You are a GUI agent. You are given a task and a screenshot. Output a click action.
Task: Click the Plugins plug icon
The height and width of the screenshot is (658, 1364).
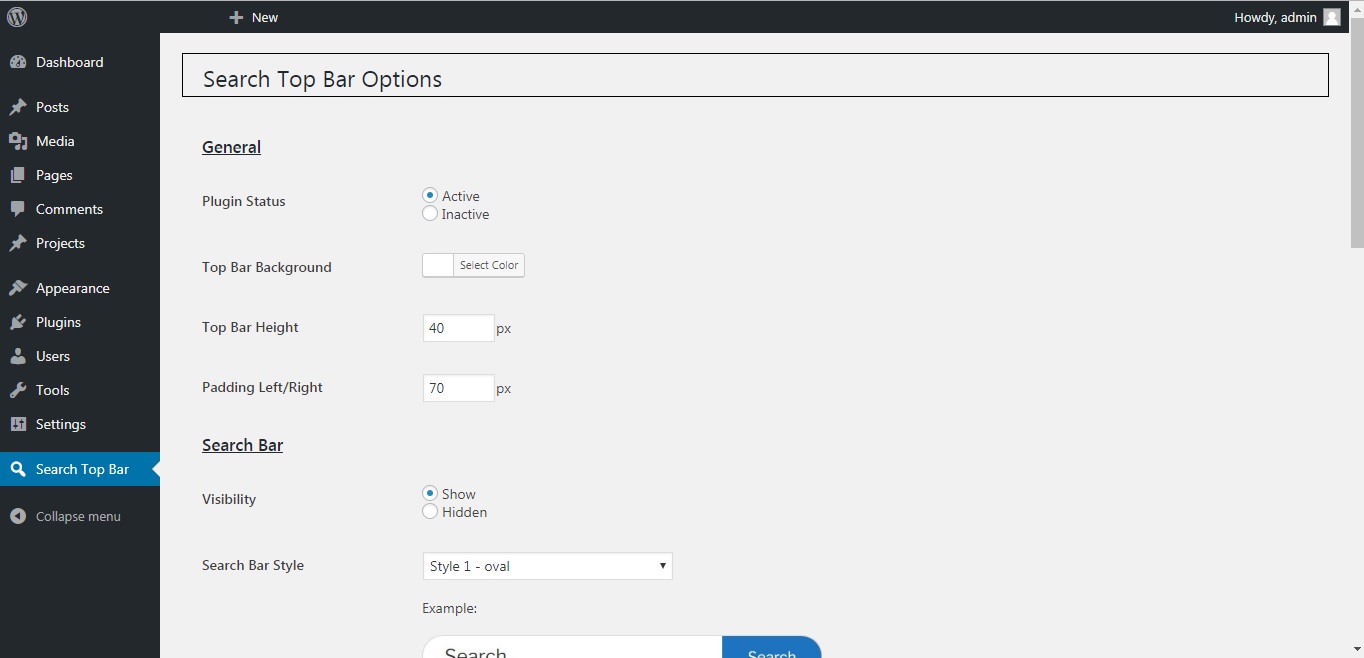18,322
